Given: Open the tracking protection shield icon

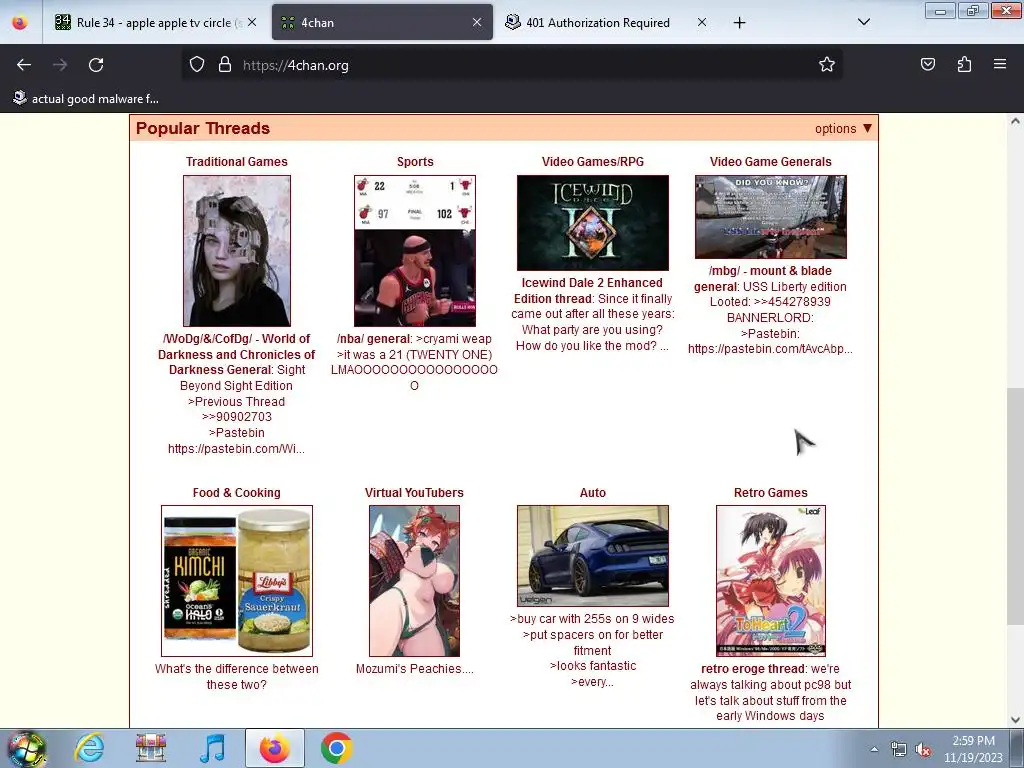Looking at the screenshot, I should point(197,65).
